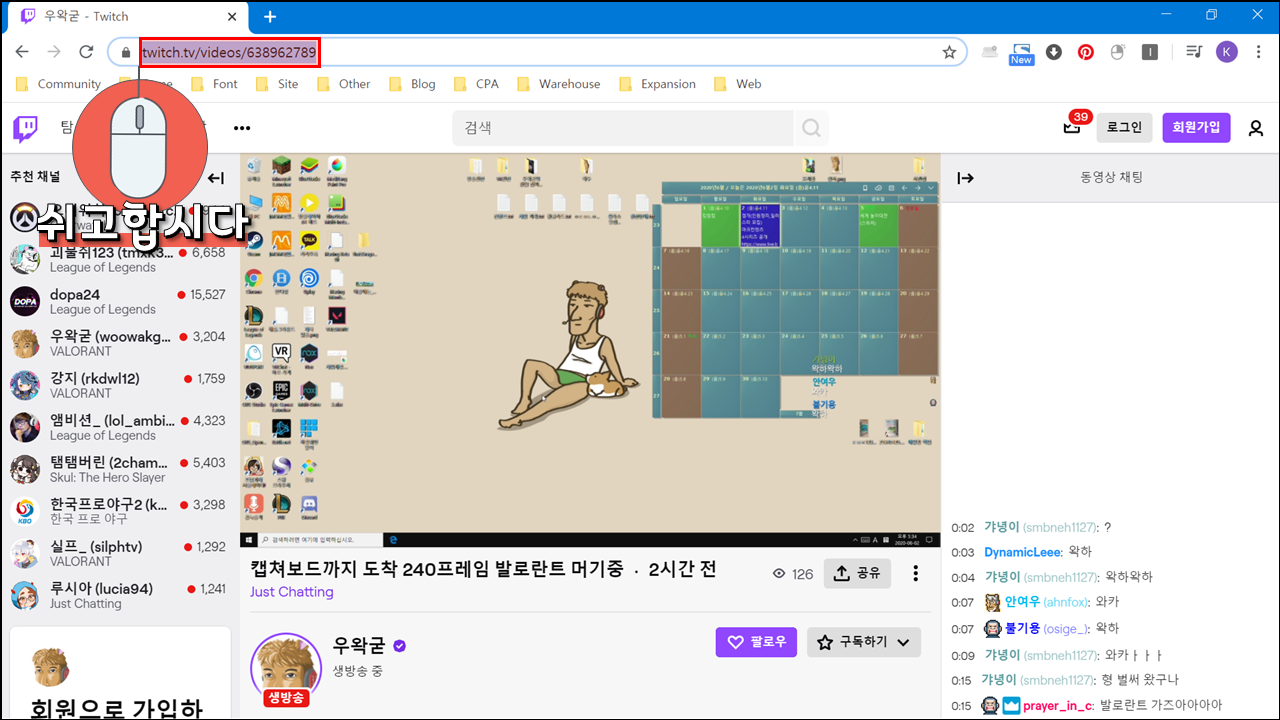Click the New extension icon
Screen dimensions: 1280x720
1021,53
